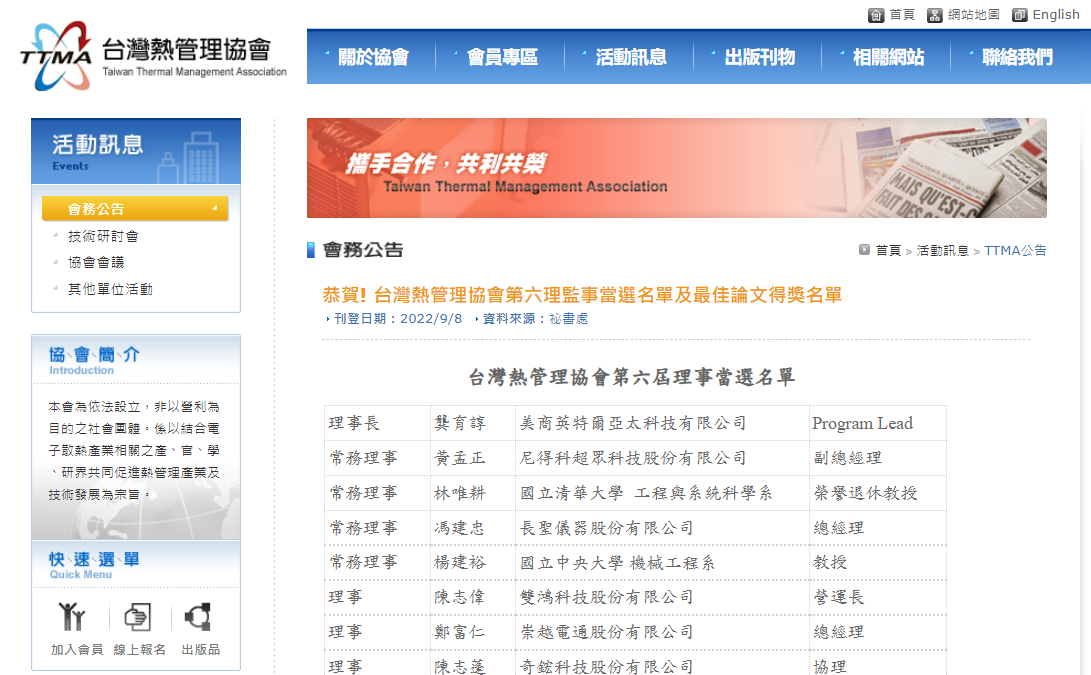Image resolution: width=1091 pixels, height=675 pixels.
Task: Click the sitemap icon beside 網站地圖
Action: [x=934, y=15]
